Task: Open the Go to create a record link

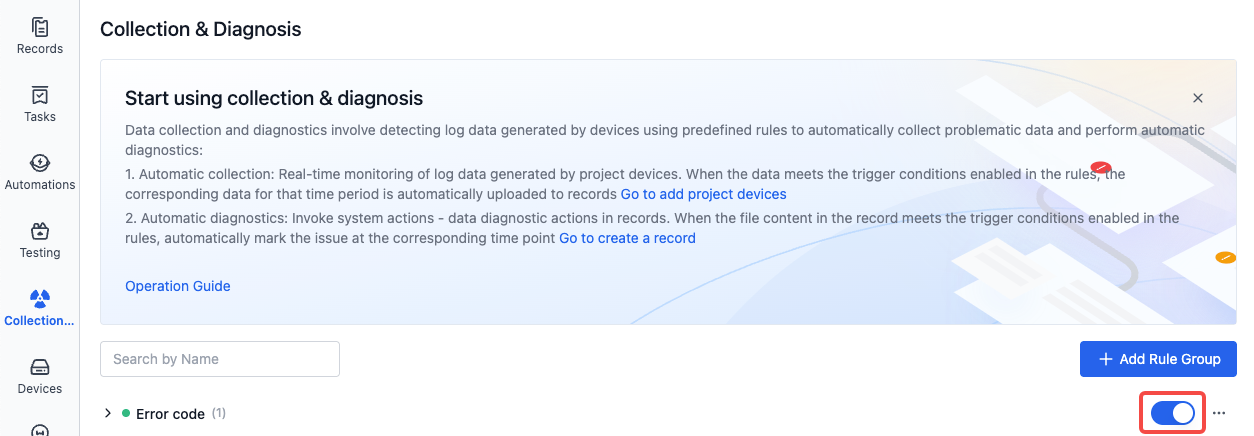Action: pyautogui.click(x=627, y=238)
